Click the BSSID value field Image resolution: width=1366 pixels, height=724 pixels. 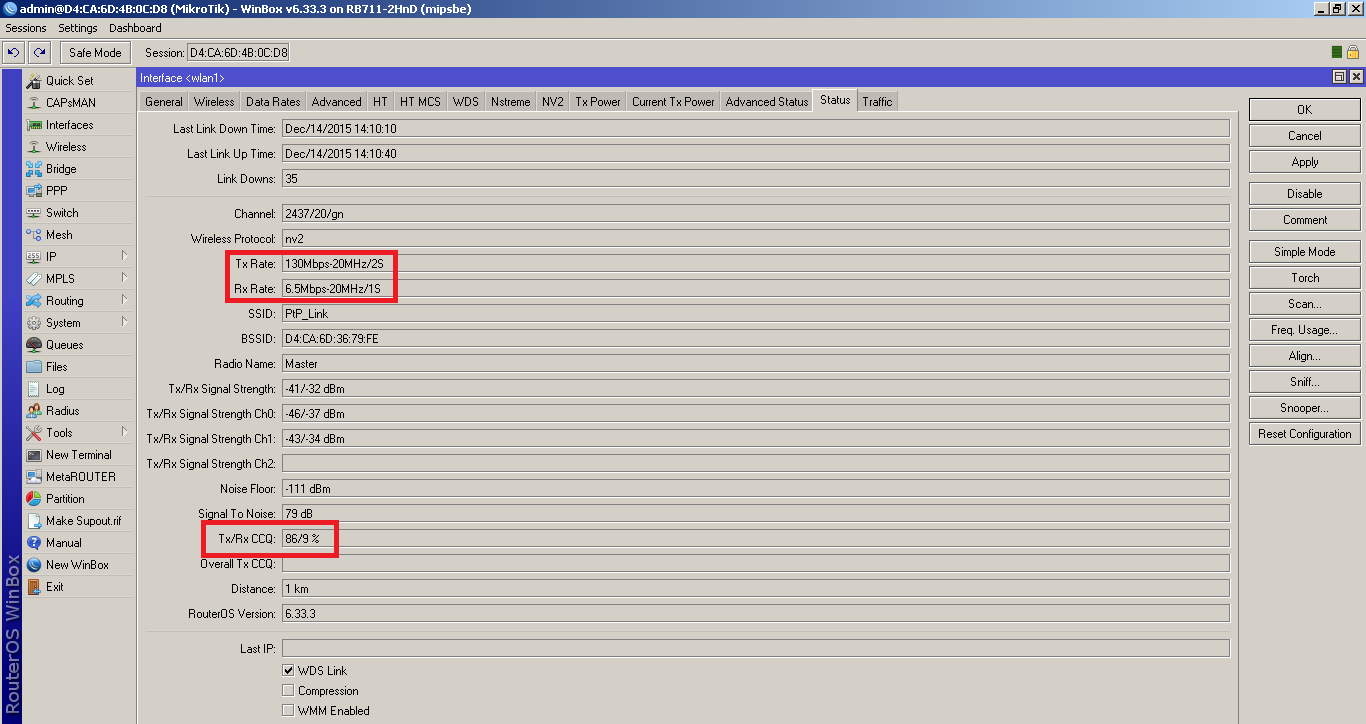(755, 339)
